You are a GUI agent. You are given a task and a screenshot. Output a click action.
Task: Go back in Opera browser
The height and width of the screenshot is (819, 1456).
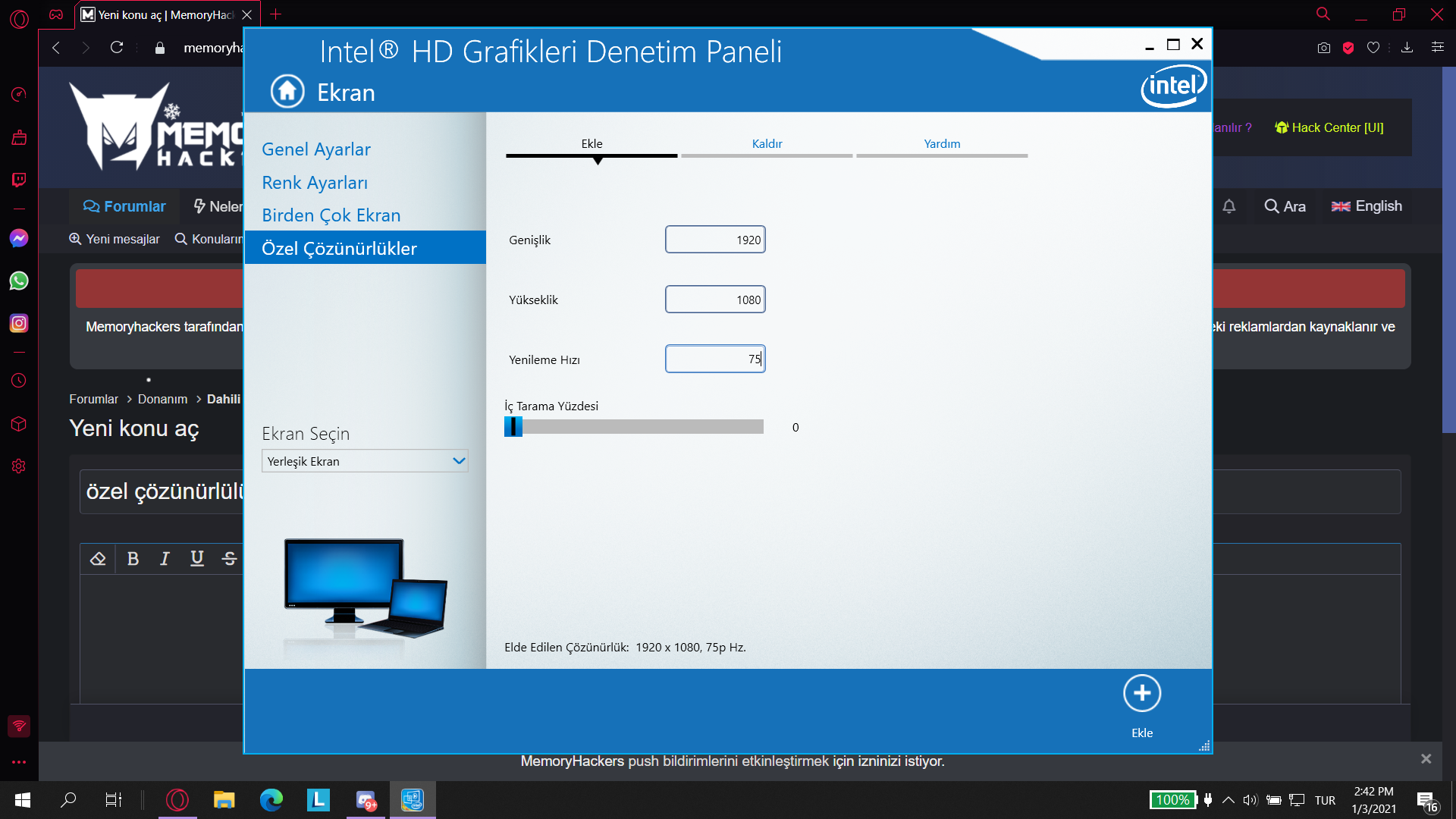55,48
